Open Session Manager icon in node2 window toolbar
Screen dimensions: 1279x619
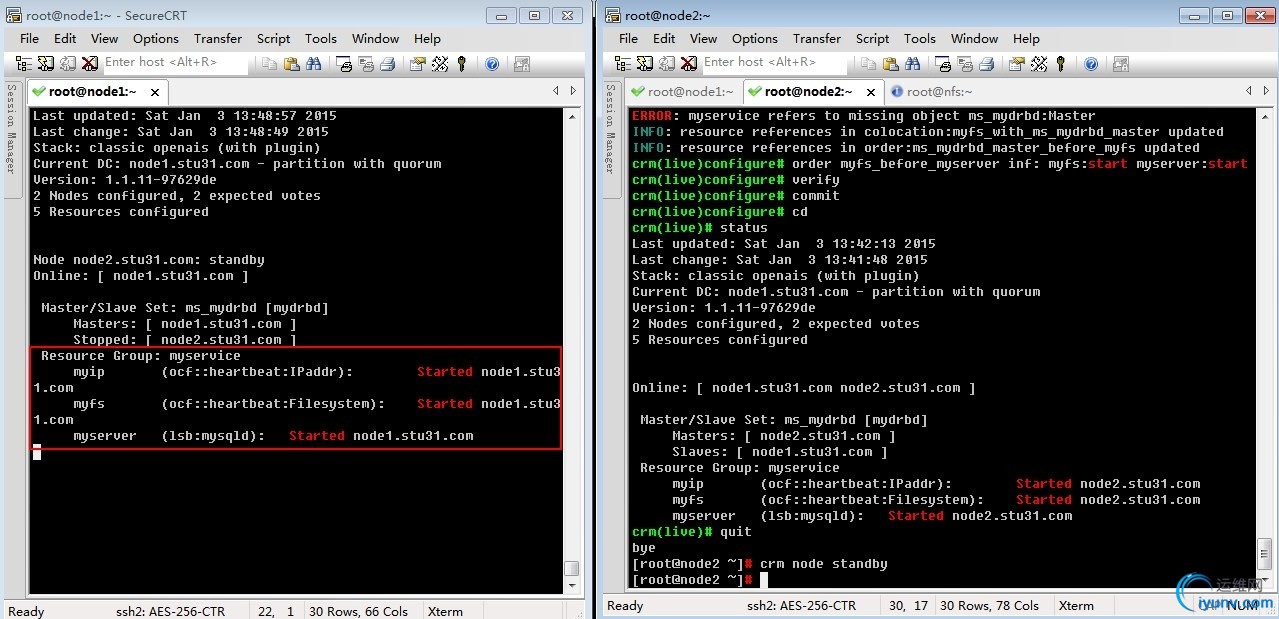(x=622, y=63)
